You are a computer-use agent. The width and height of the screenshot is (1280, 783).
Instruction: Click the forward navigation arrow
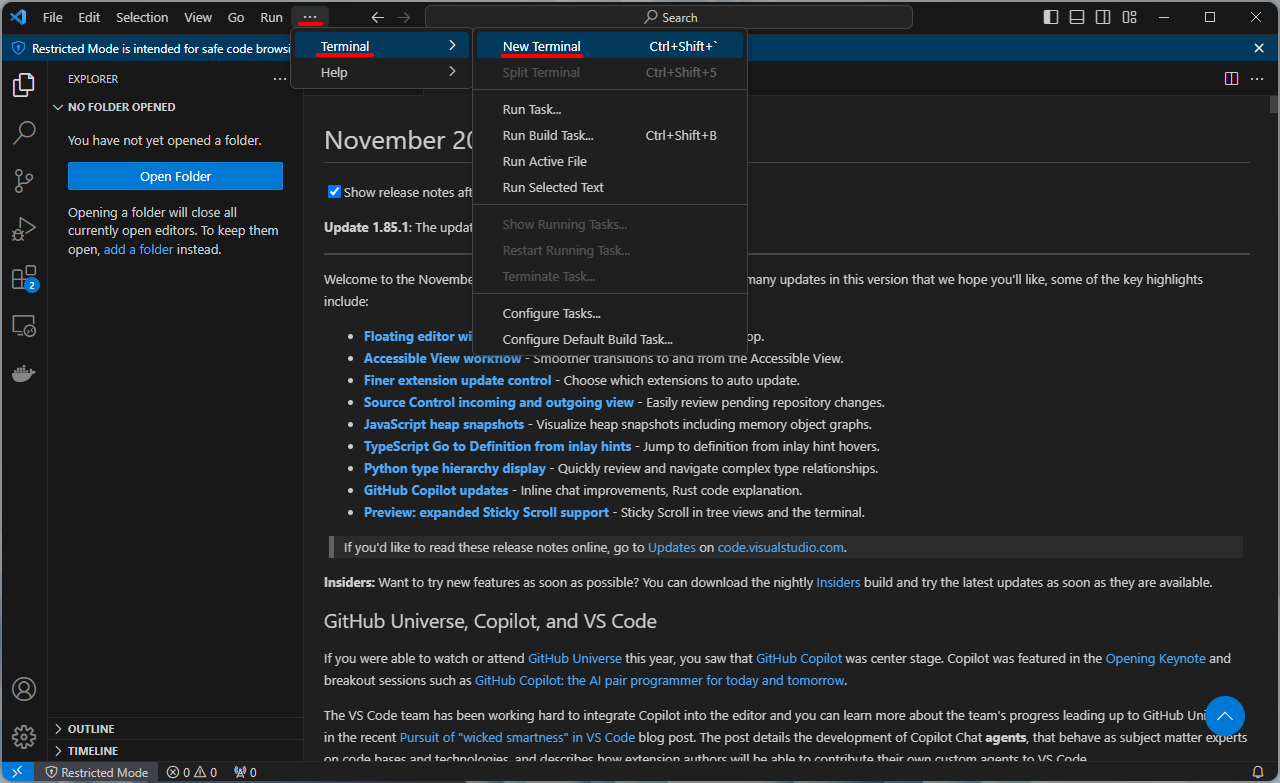[403, 17]
